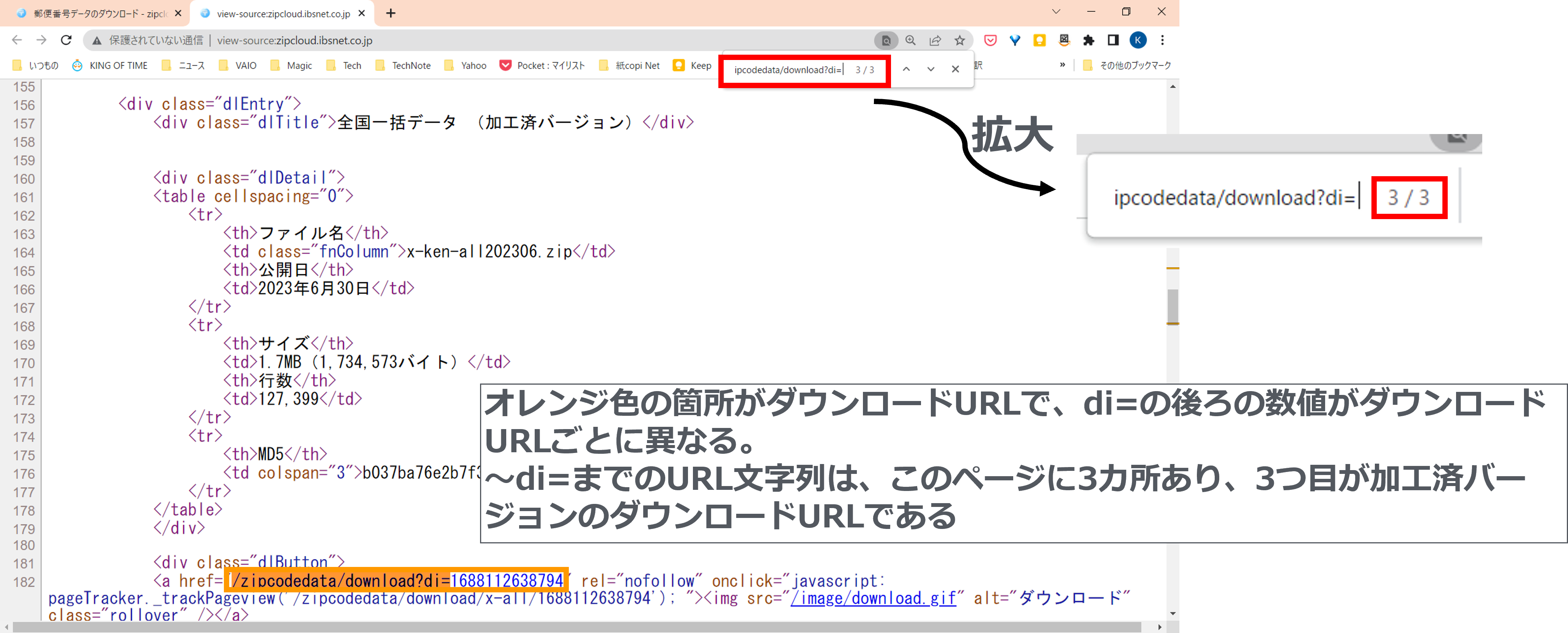Click the 全国一括データ (加工済バージョン) title text

pyautogui.click(x=489, y=122)
